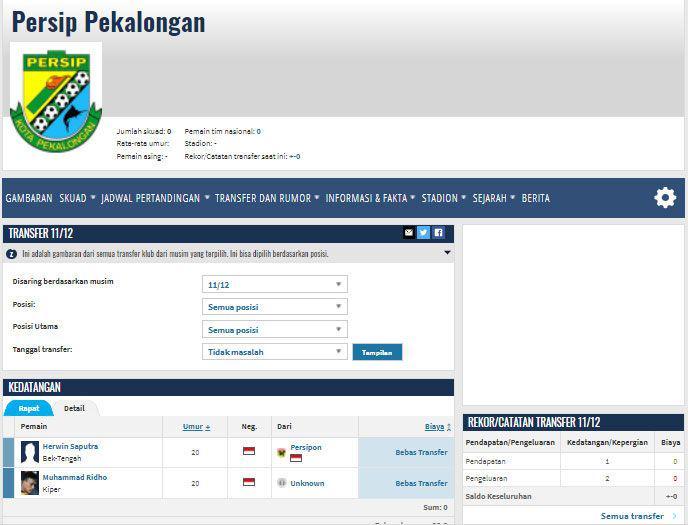Click the Jumlah skuad stat text
This screenshot has width=688, height=525.
(144, 131)
